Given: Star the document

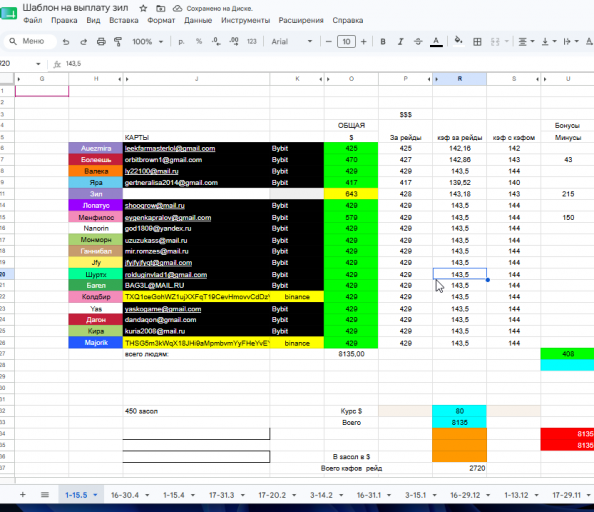Looking at the screenshot, I should 143,8.
